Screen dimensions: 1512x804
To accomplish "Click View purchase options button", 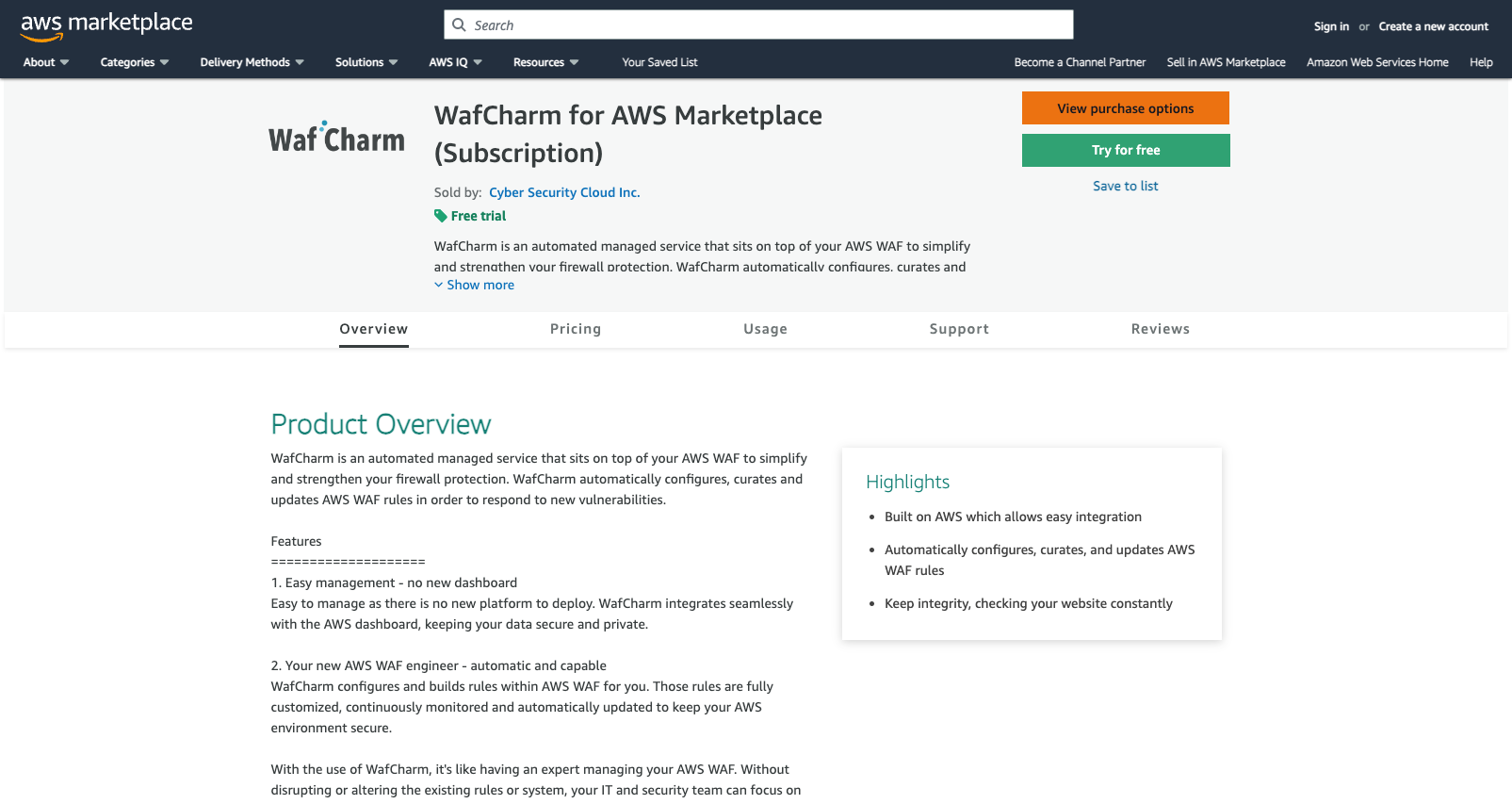I will click(1126, 108).
